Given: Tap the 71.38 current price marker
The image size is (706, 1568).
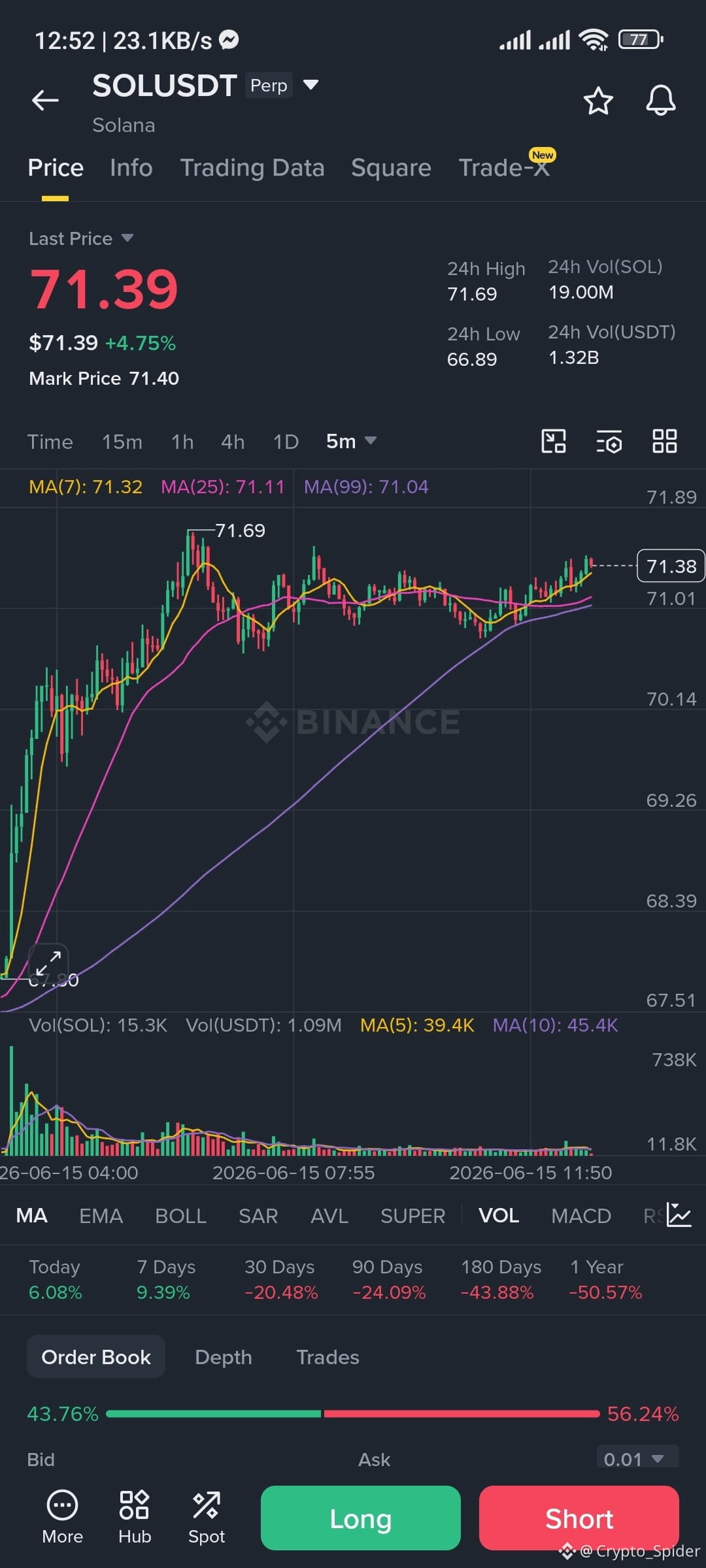Looking at the screenshot, I should pyautogui.click(x=671, y=566).
